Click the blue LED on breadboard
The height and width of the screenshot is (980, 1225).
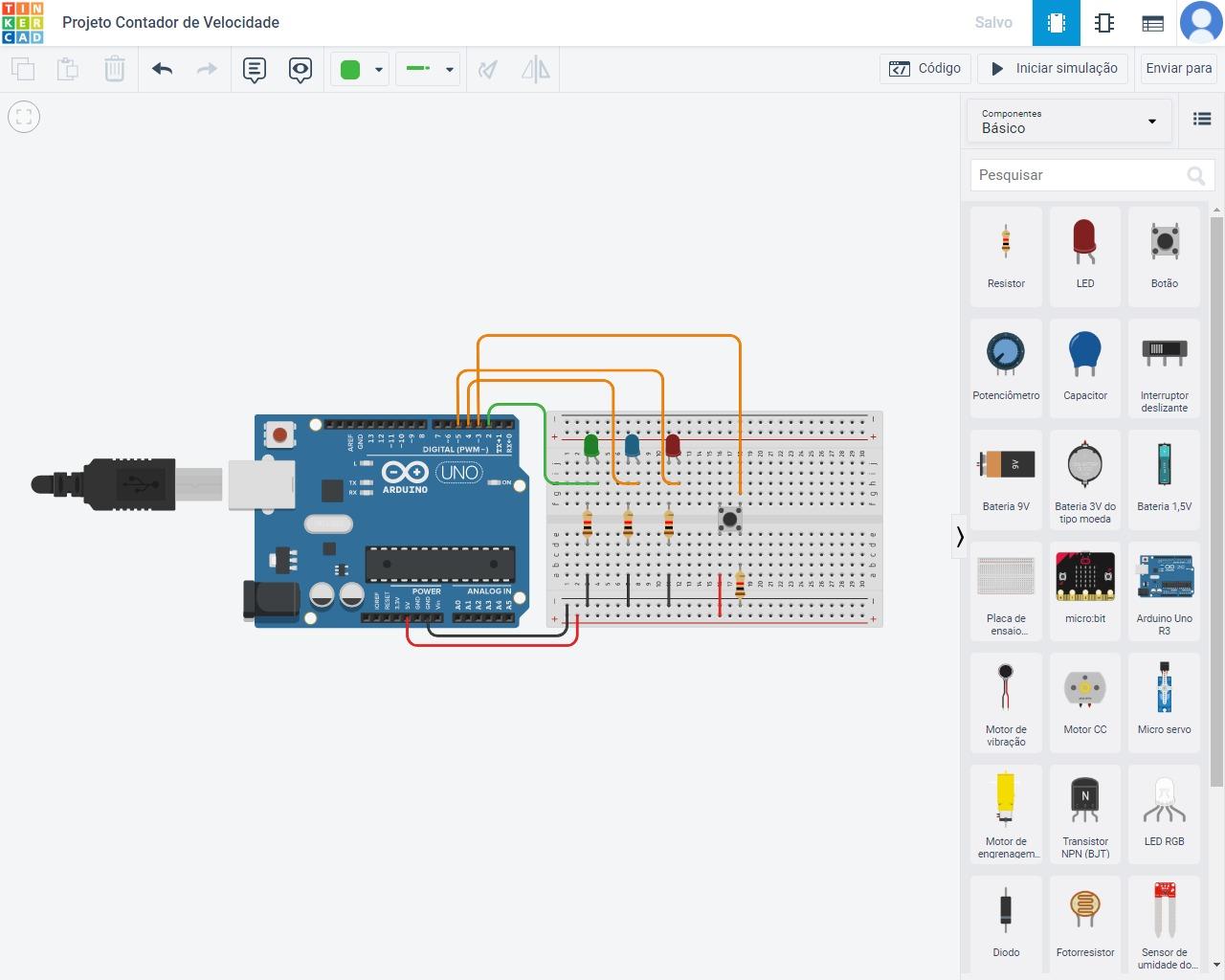632,446
